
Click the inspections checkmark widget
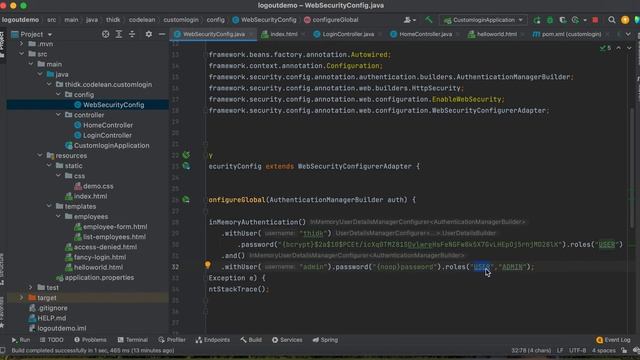605,48
